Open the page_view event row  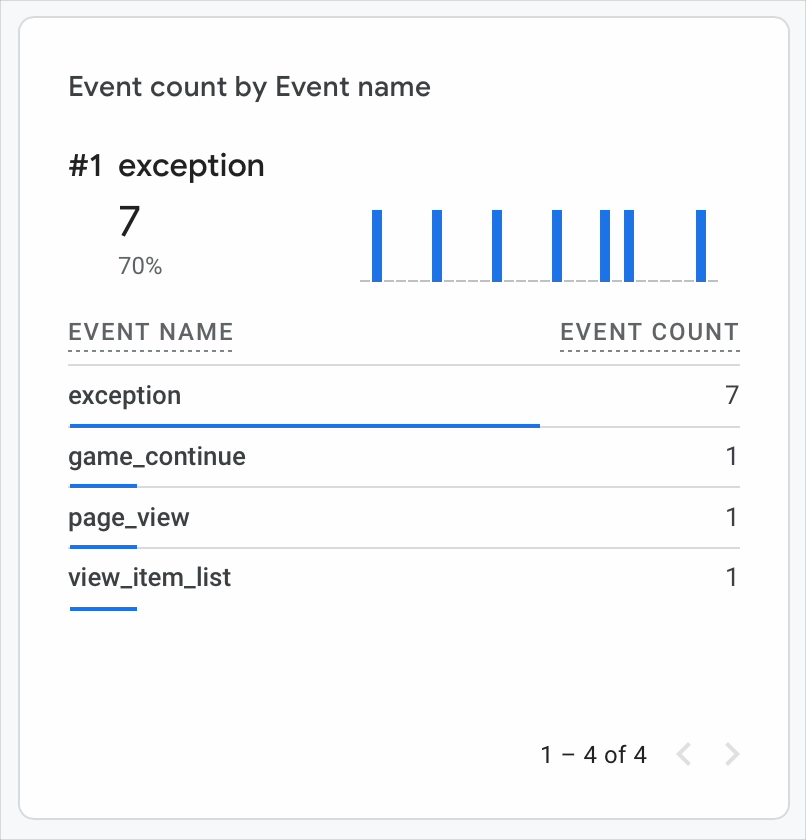click(x=404, y=518)
